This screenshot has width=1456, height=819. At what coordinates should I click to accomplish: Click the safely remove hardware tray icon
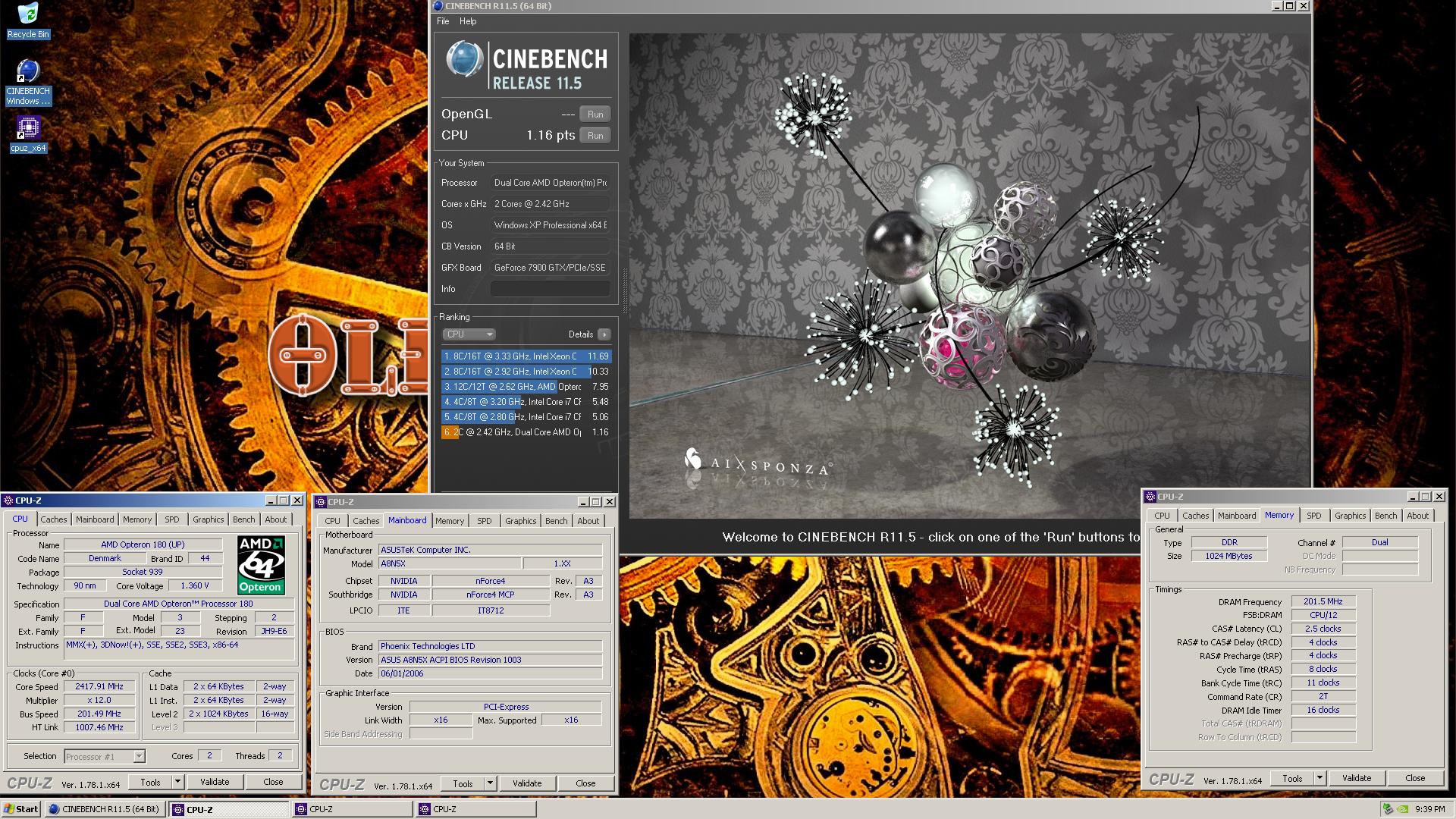click(x=1388, y=809)
